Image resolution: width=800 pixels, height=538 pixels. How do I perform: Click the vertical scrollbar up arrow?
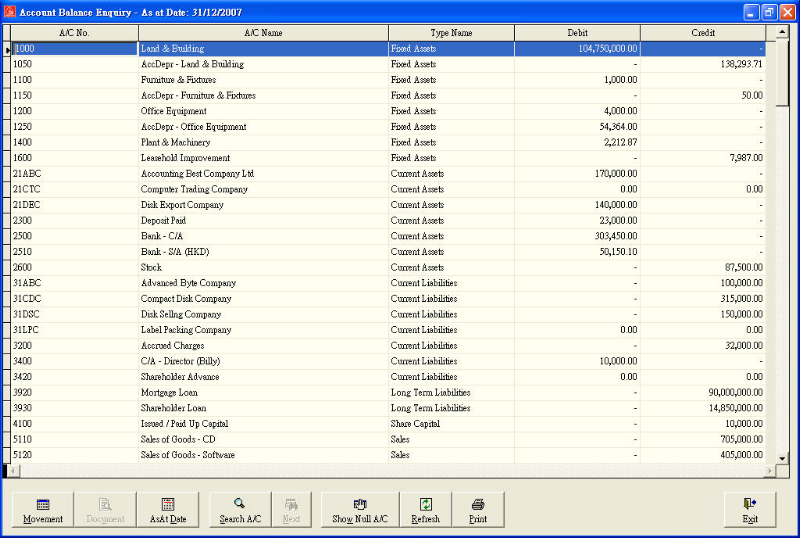pos(782,32)
